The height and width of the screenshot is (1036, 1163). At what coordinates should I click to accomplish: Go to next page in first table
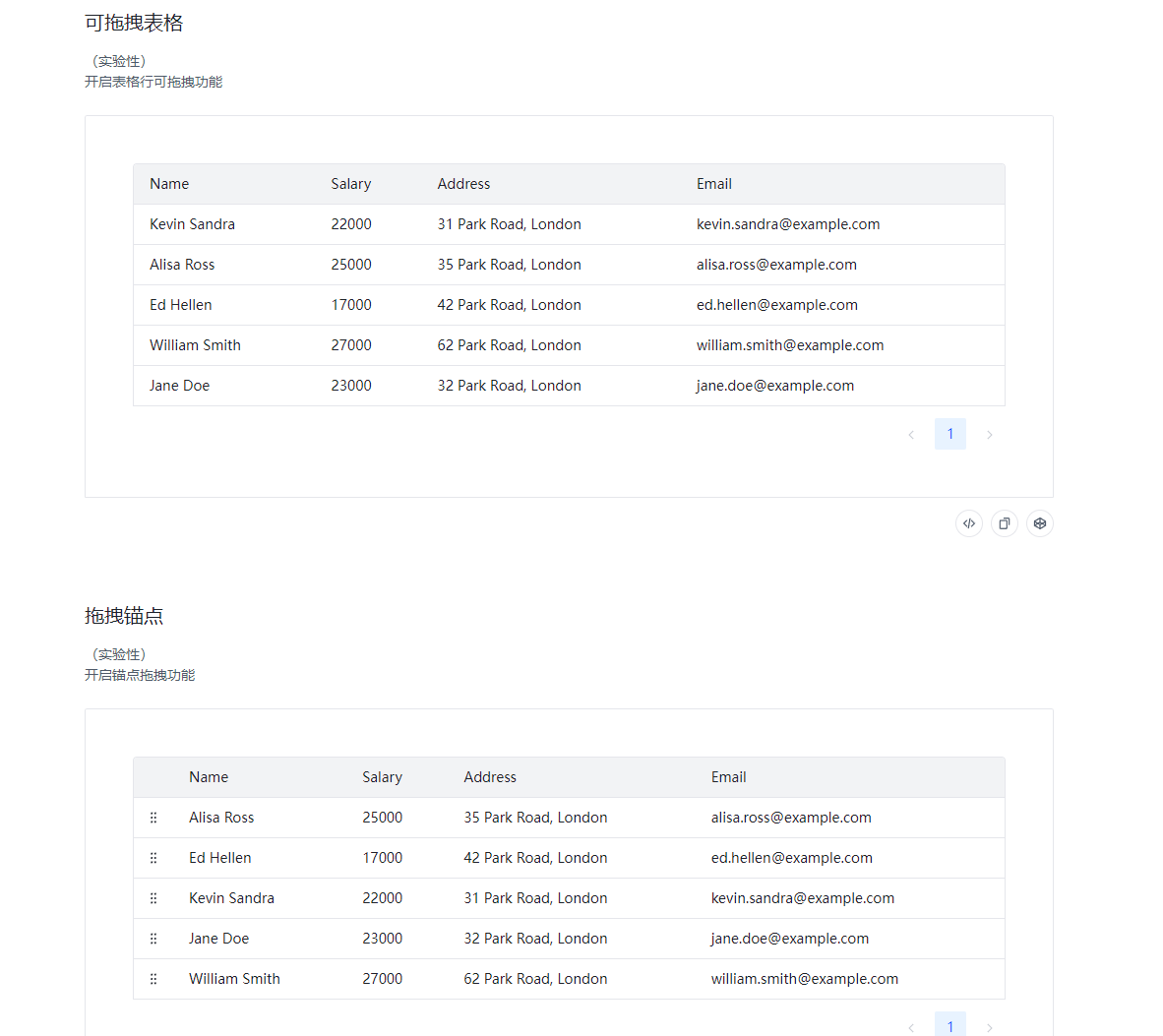point(990,435)
